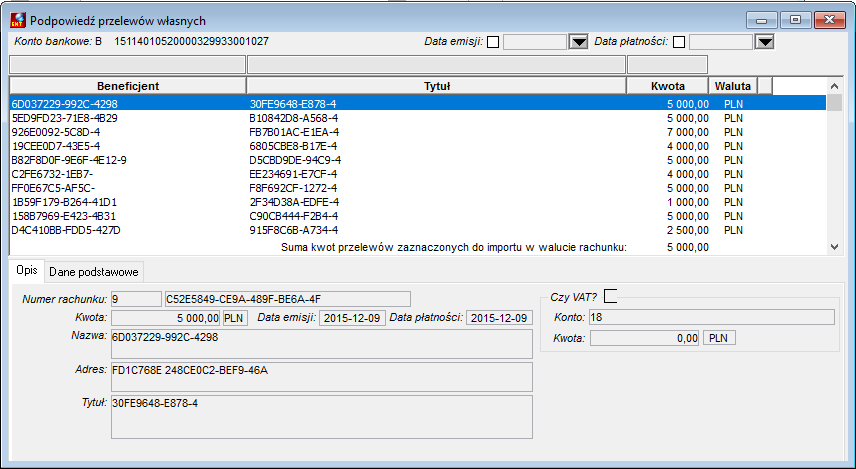Enable the Data płatności filter checkbox

(679, 42)
